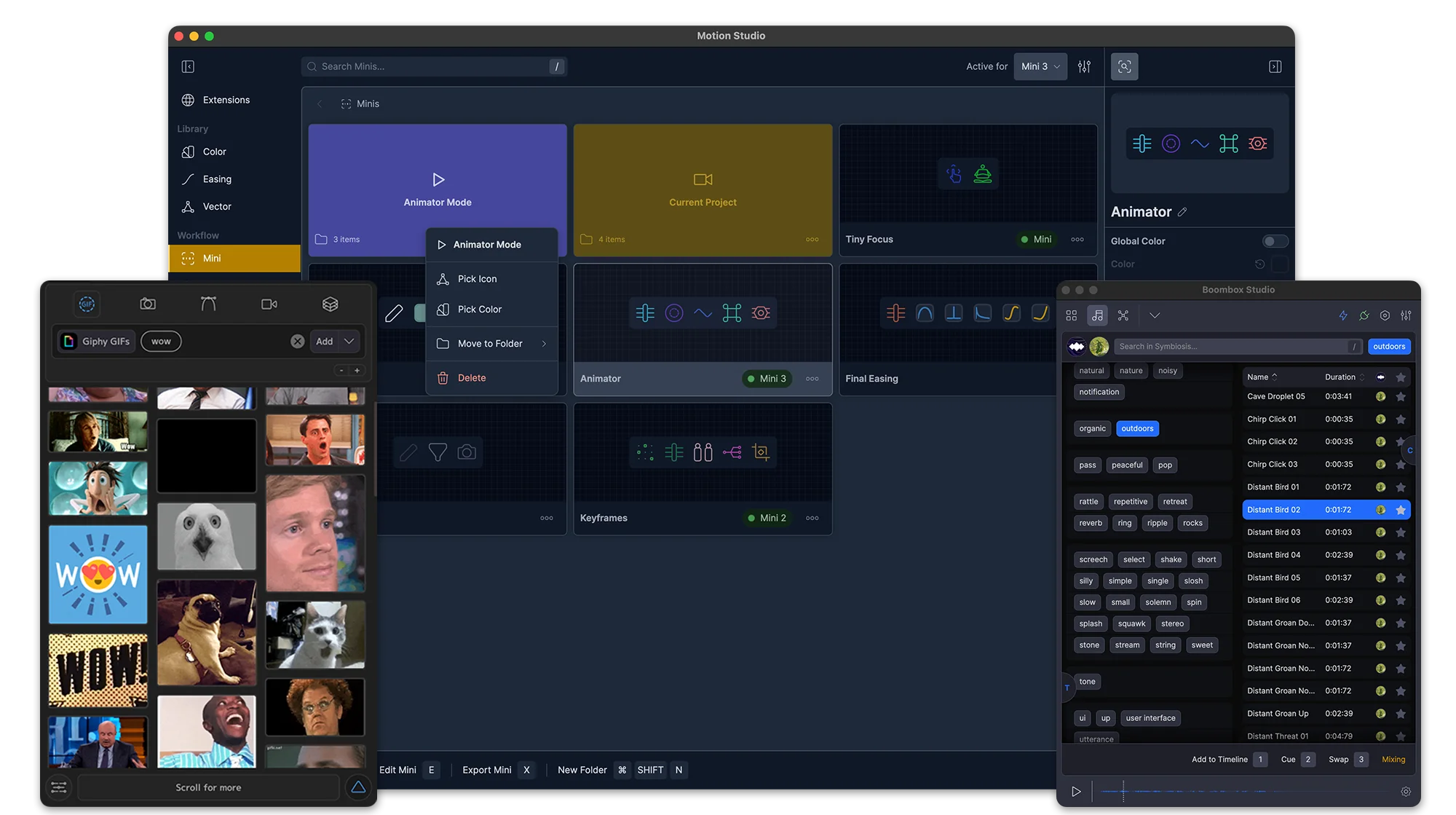The image size is (1456, 815).
Task: Select Delete in the context menu
Action: coord(472,378)
